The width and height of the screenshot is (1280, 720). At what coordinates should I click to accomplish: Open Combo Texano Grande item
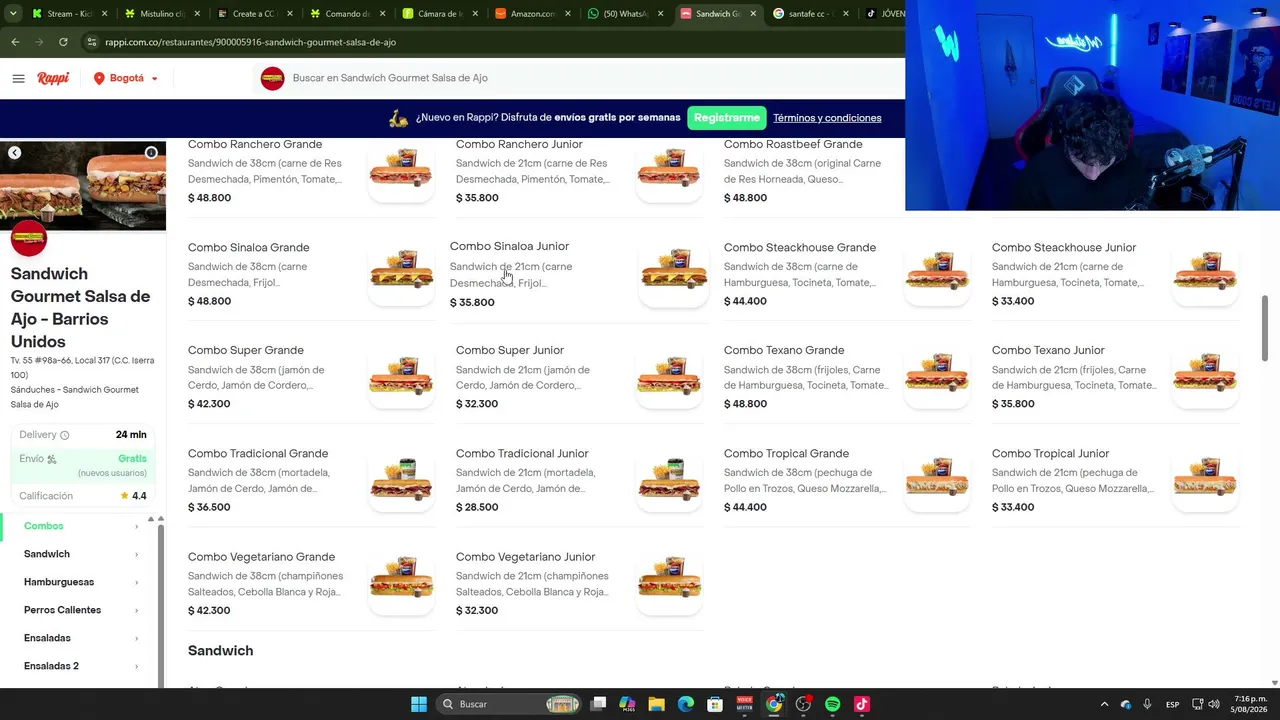click(x=847, y=377)
